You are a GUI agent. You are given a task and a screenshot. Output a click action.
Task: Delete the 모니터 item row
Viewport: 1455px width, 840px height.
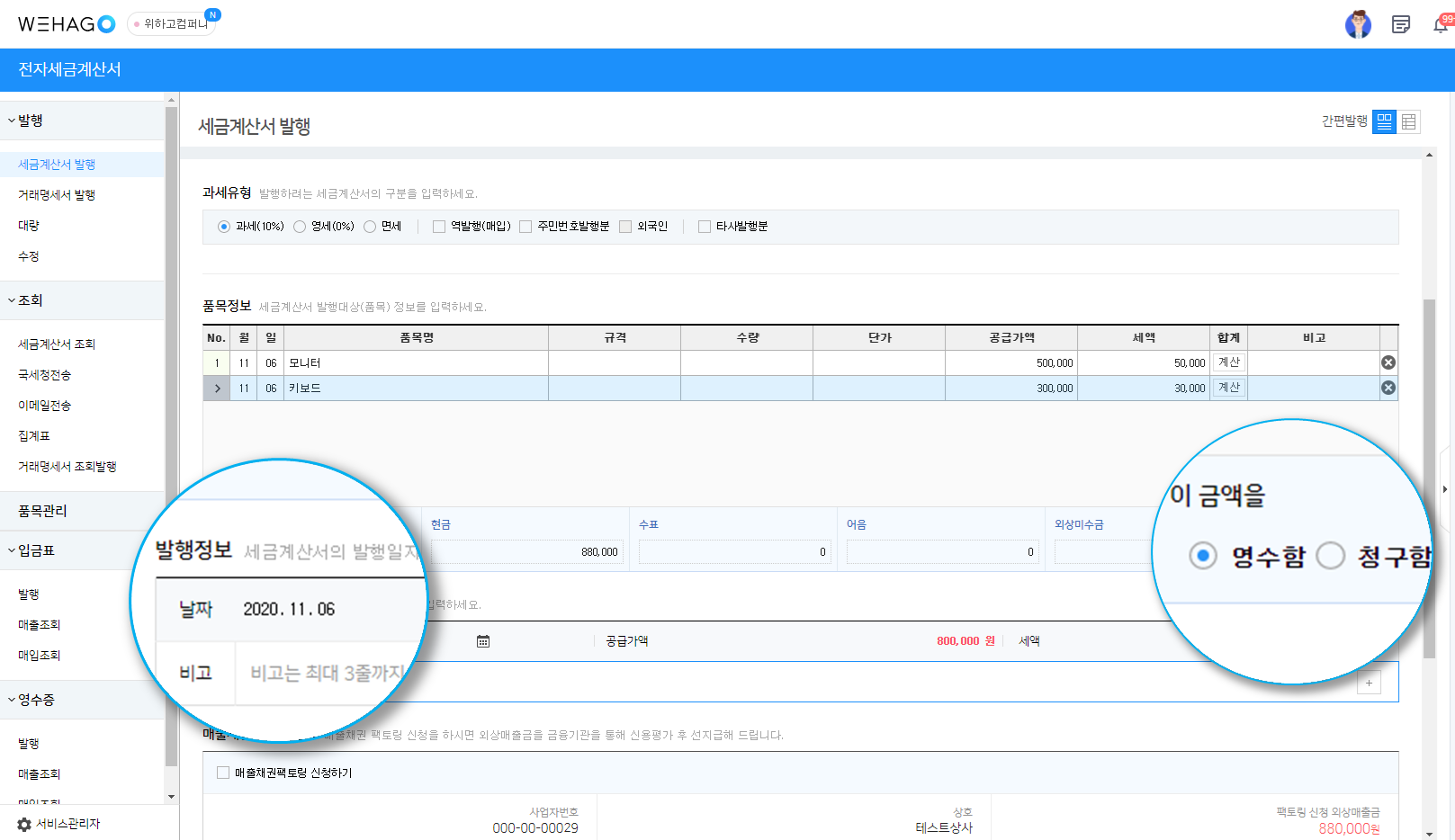[x=1388, y=362]
